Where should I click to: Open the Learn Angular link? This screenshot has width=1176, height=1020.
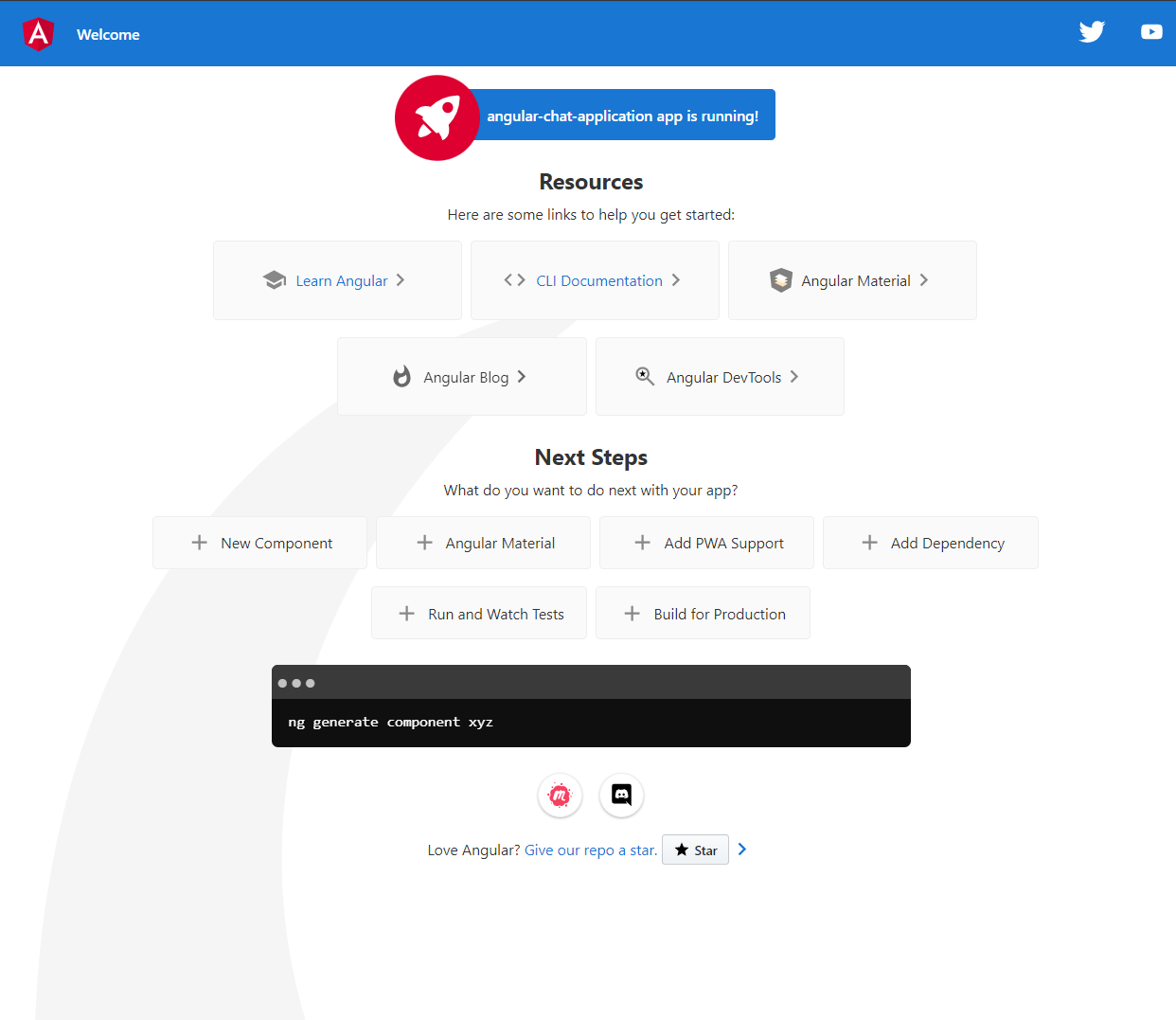click(337, 280)
